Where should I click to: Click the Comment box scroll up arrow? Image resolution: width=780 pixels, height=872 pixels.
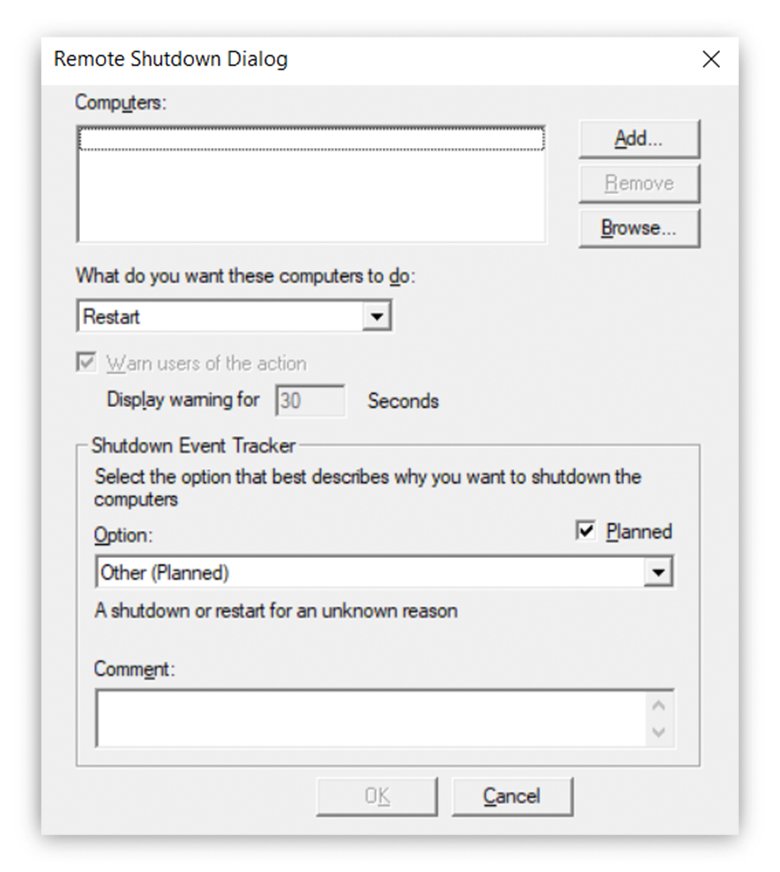click(658, 704)
